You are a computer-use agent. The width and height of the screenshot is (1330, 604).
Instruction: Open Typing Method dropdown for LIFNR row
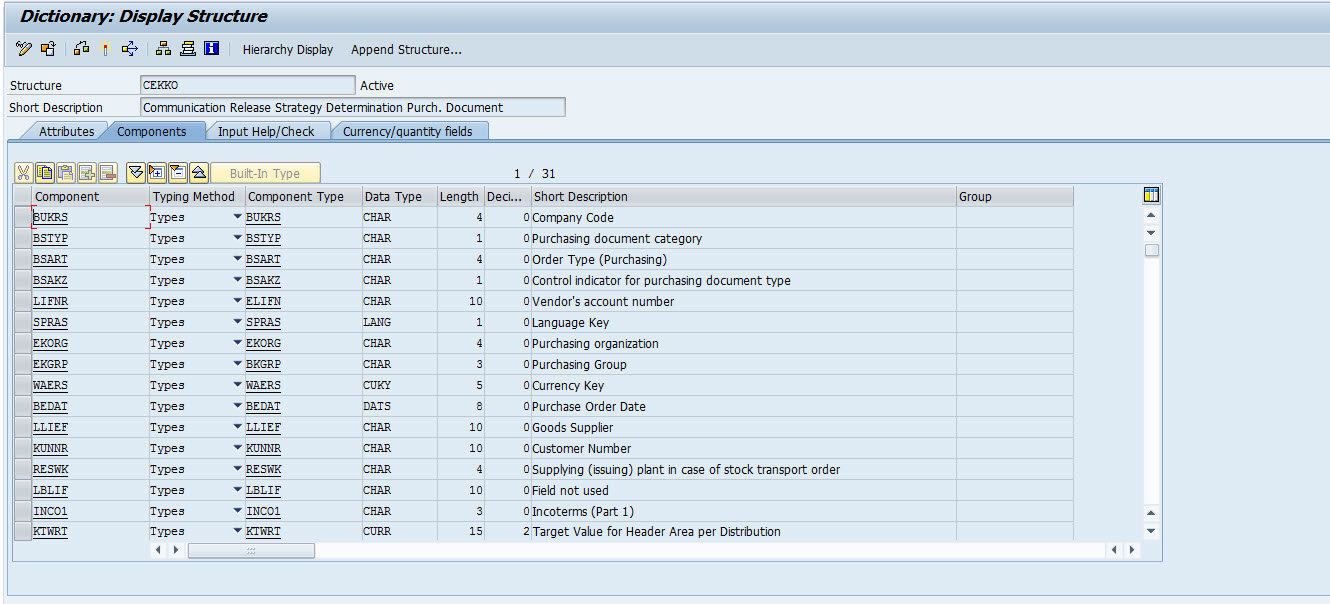click(238, 301)
